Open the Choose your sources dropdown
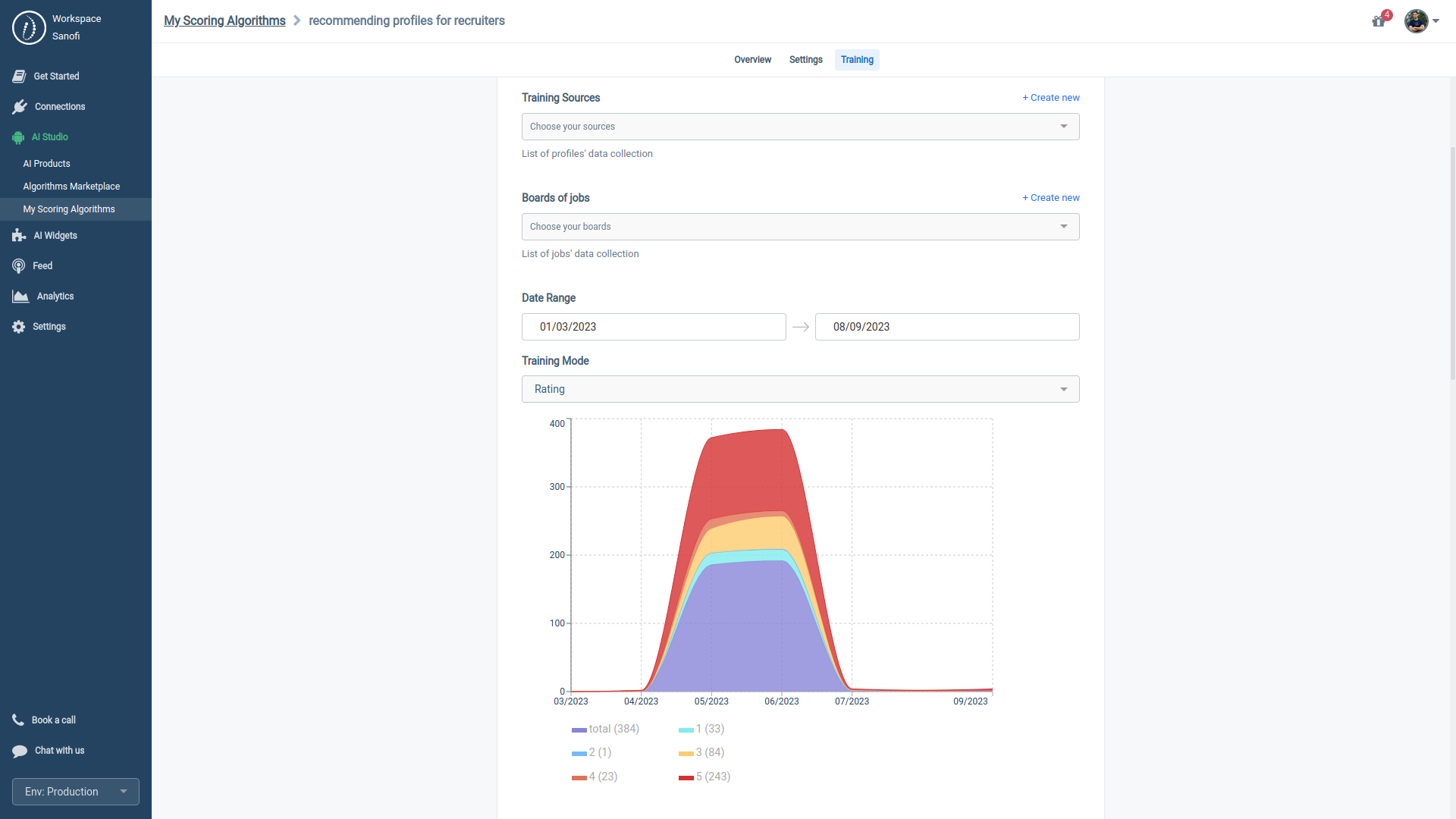Viewport: 1456px width, 819px height. tap(800, 127)
